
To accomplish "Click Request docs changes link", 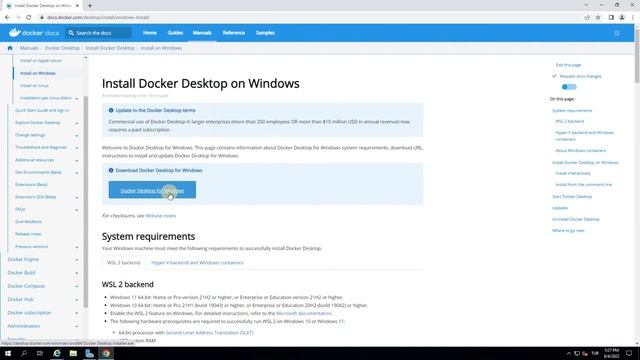I will coord(580,76).
